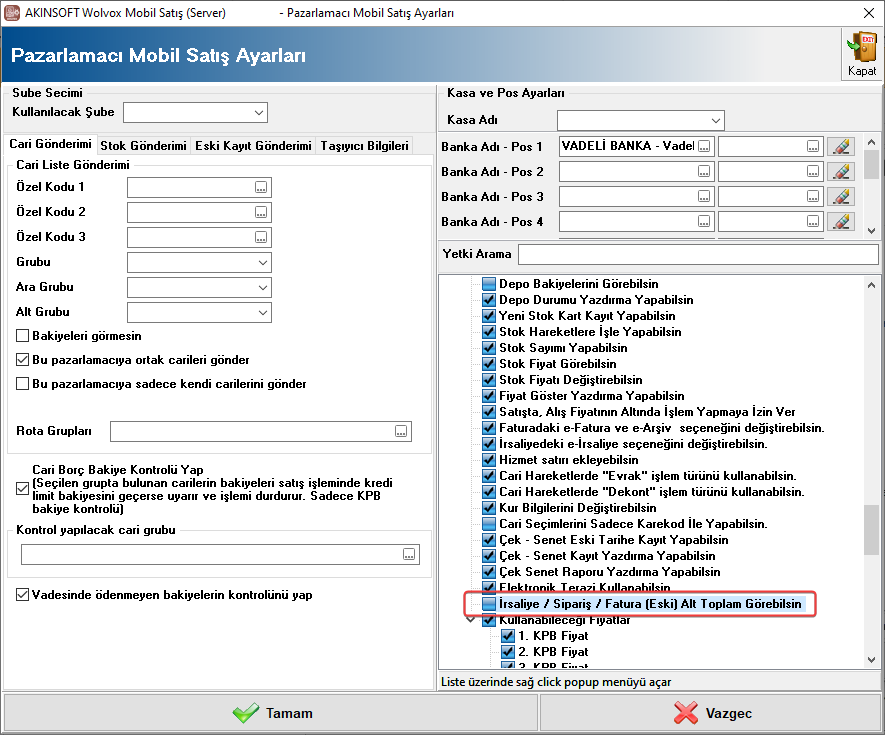This screenshot has width=885, height=735.
Task: Confirm settings with Tamam button
Action: click(271, 712)
